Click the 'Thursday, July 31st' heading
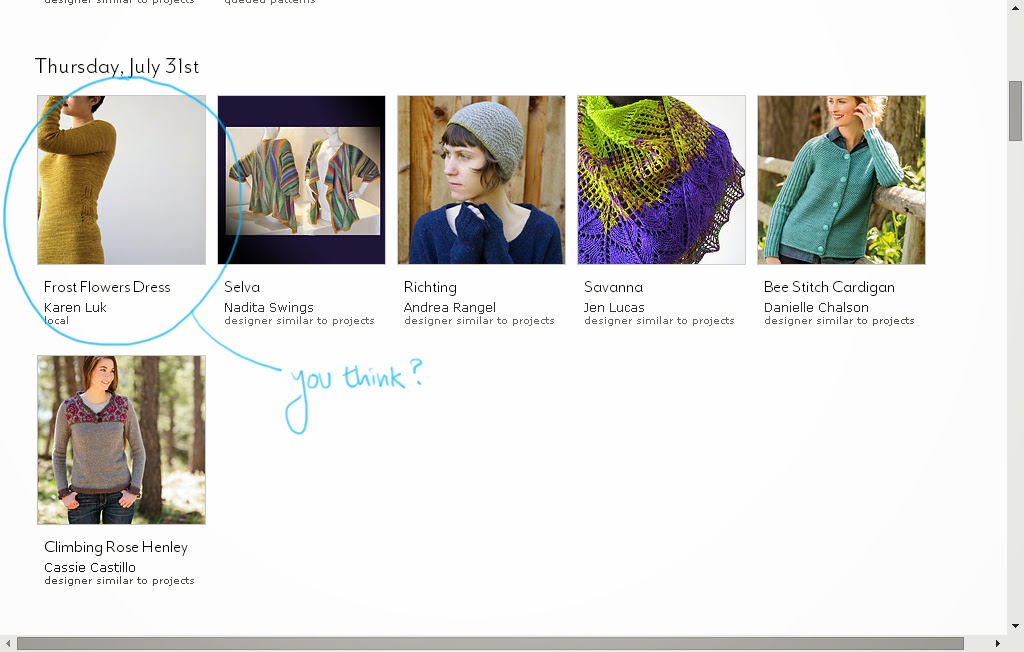The width and height of the screenshot is (1024, 652). click(117, 67)
